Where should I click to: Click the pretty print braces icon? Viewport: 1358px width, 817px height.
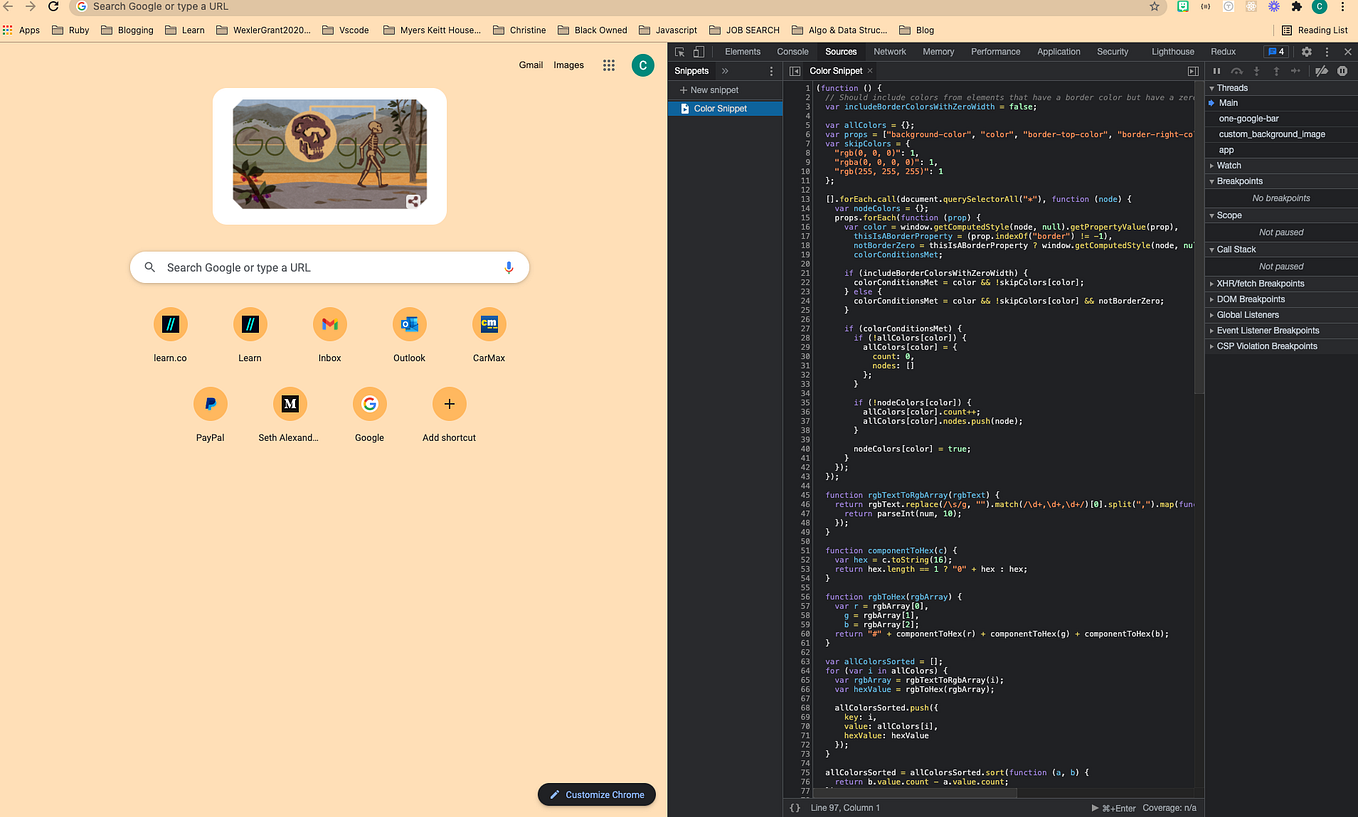(x=793, y=807)
